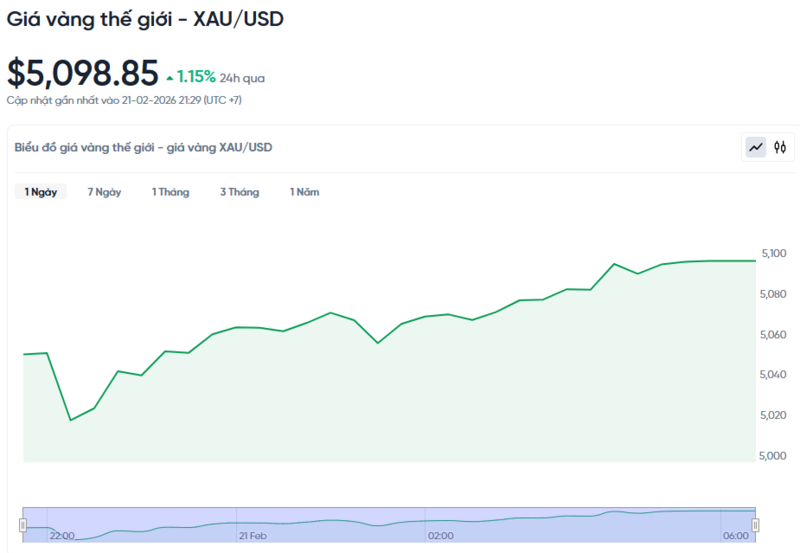
Task: Click the $5,098.85 price value
Action: point(83,73)
